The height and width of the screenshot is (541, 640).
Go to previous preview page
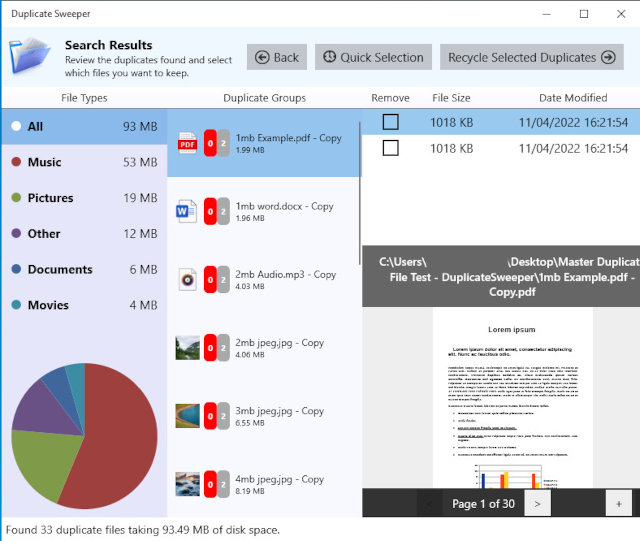429,504
